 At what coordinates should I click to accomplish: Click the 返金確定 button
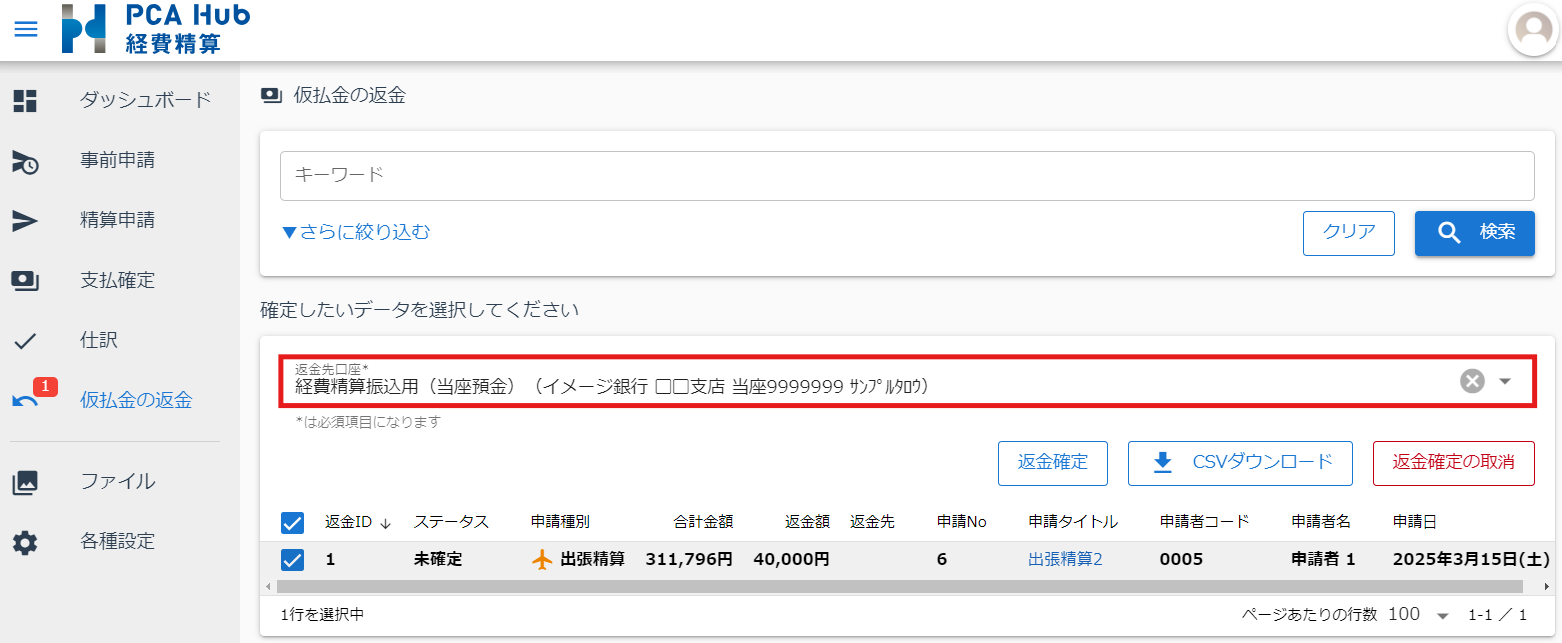1052,462
